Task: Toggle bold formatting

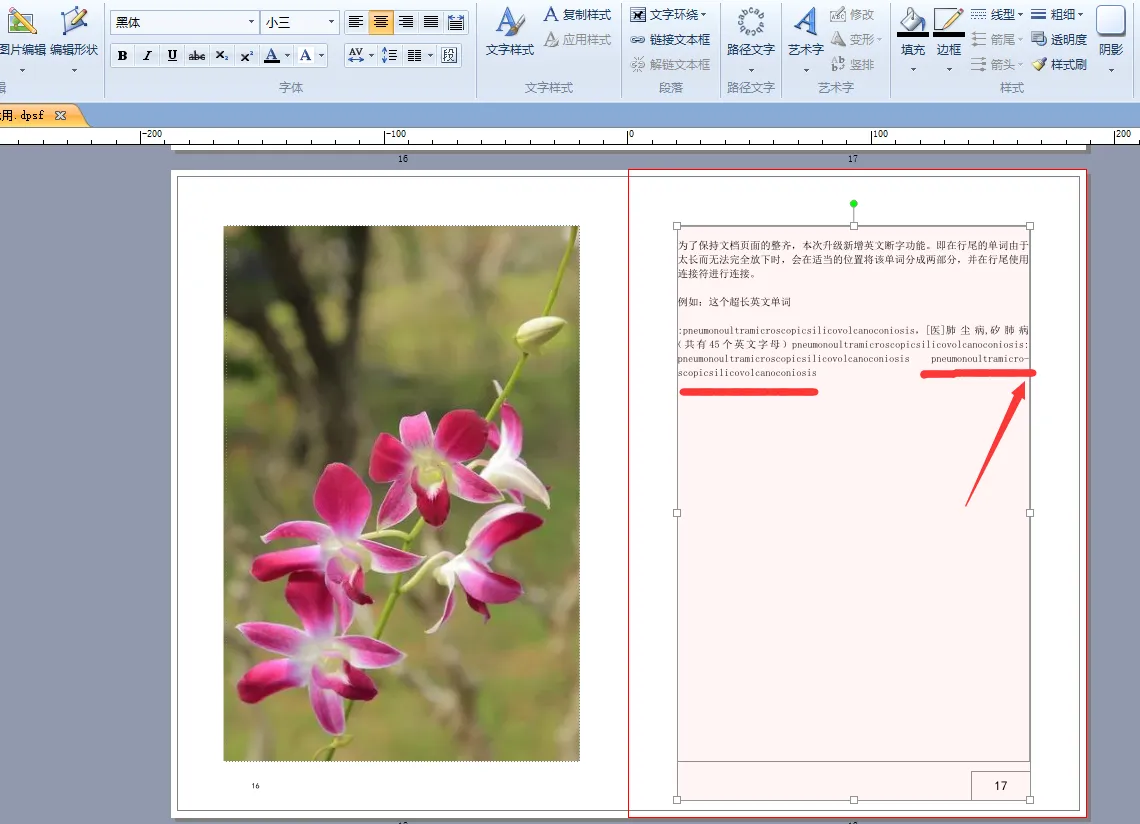Action: click(x=122, y=56)
